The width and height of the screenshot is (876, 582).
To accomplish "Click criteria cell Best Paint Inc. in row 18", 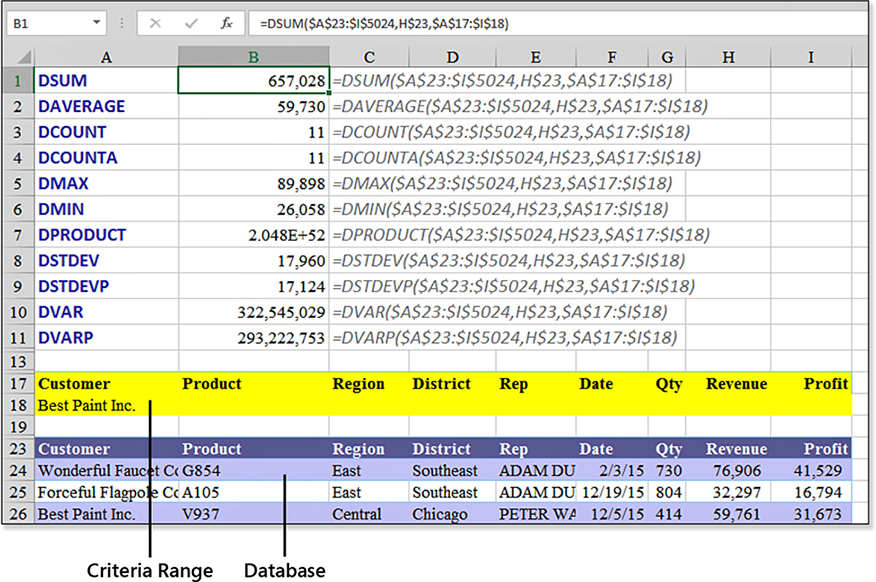I will point(106,406).
